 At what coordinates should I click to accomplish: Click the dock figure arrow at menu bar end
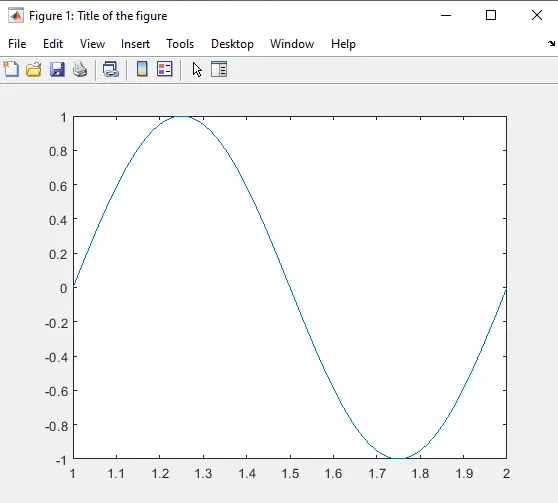pyautogui.click(x=551, y=43)
